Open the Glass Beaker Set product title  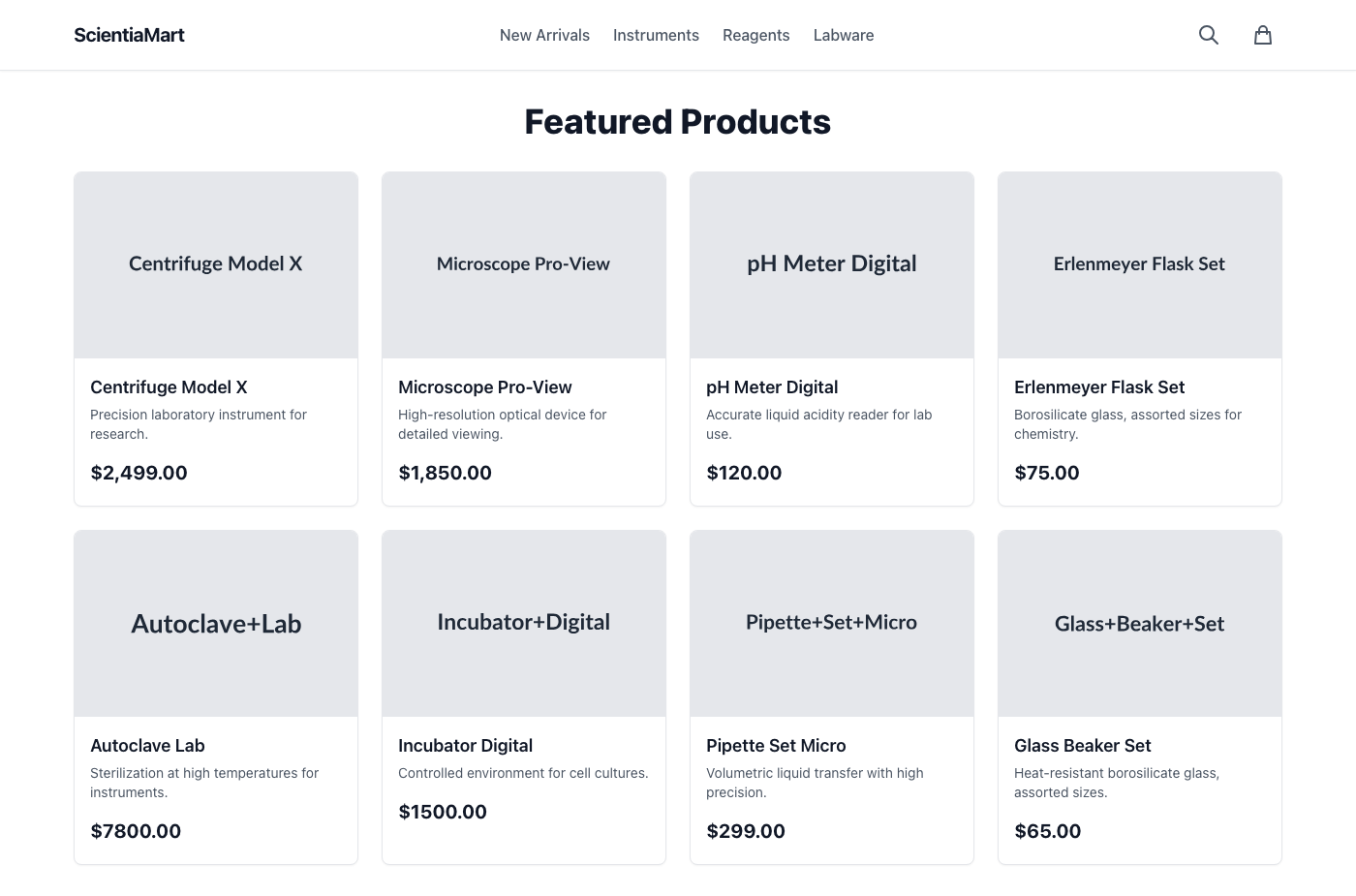(x=1082, y=745)
